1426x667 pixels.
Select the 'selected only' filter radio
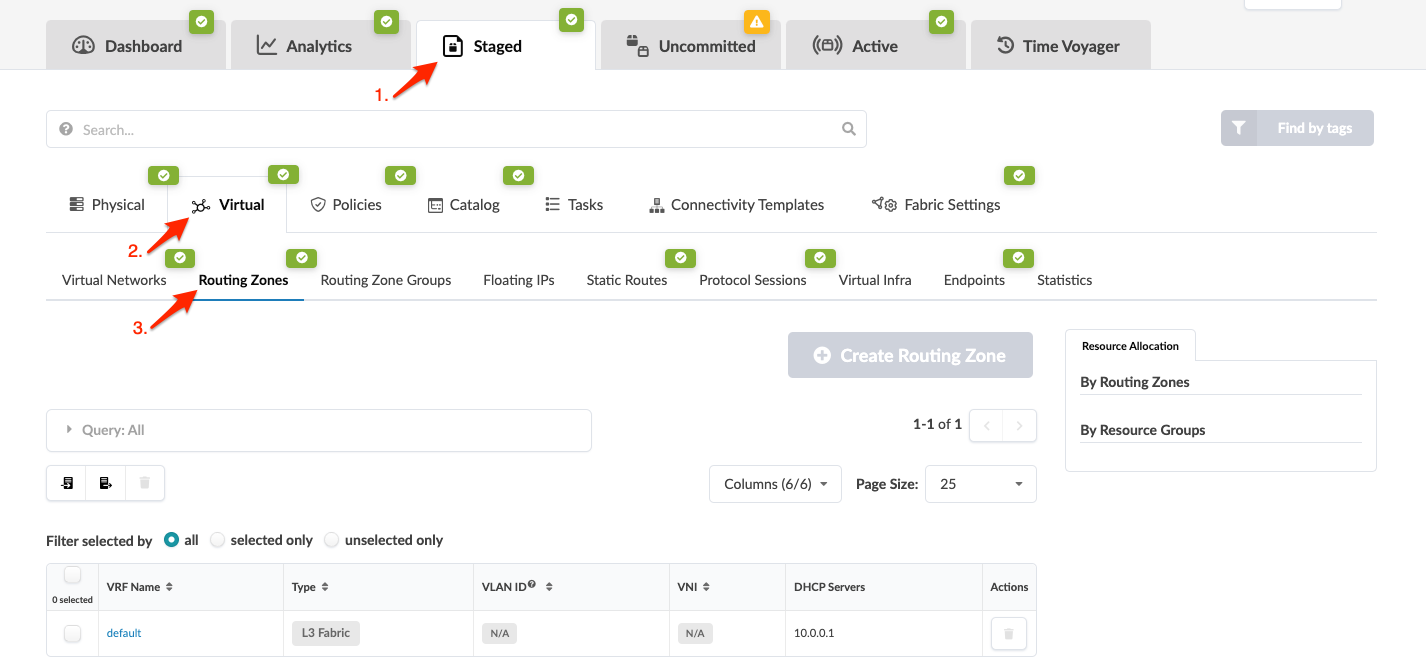(x=218, y=540)
